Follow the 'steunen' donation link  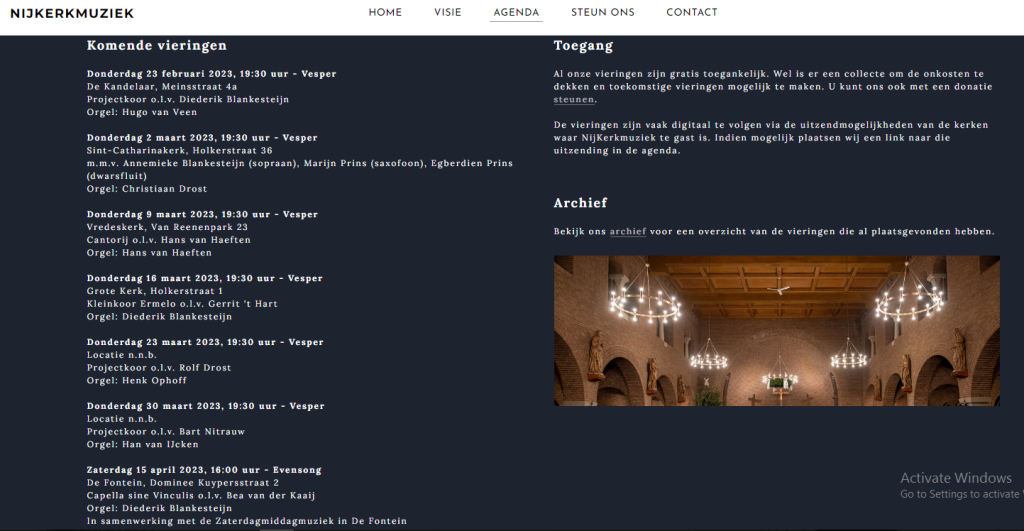point(574,100)
